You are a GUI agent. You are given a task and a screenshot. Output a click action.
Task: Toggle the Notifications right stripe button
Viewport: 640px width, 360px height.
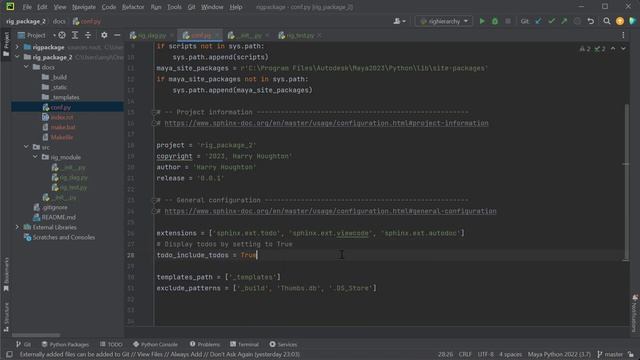(635, 313)
